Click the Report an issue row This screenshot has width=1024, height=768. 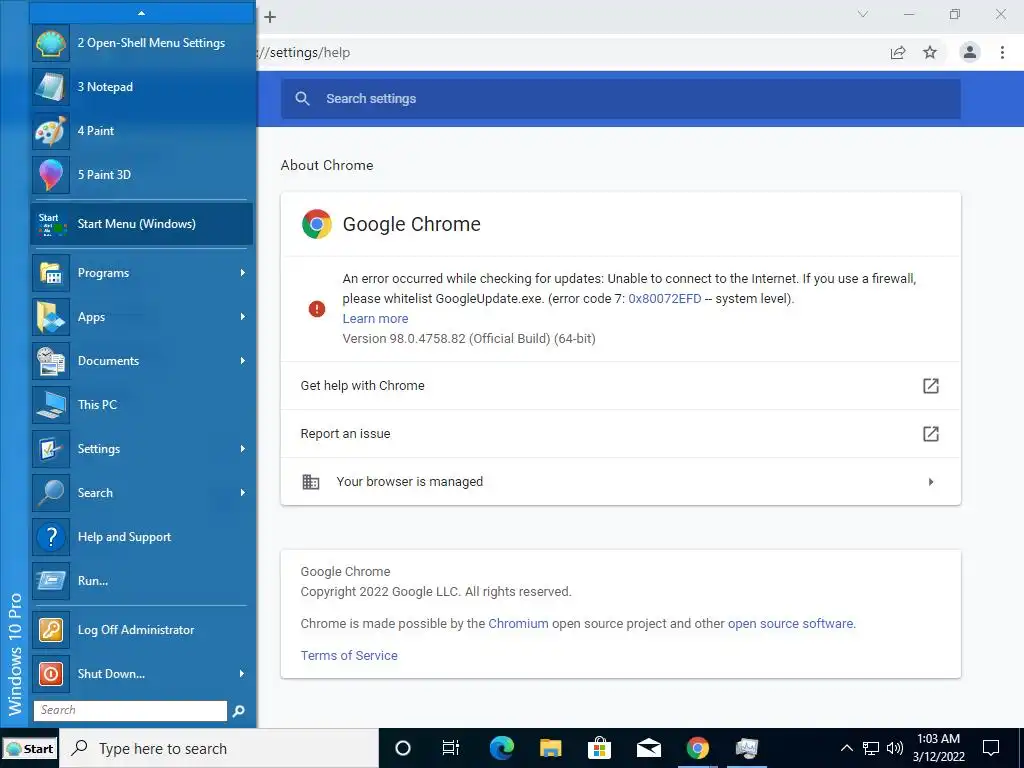620,434
